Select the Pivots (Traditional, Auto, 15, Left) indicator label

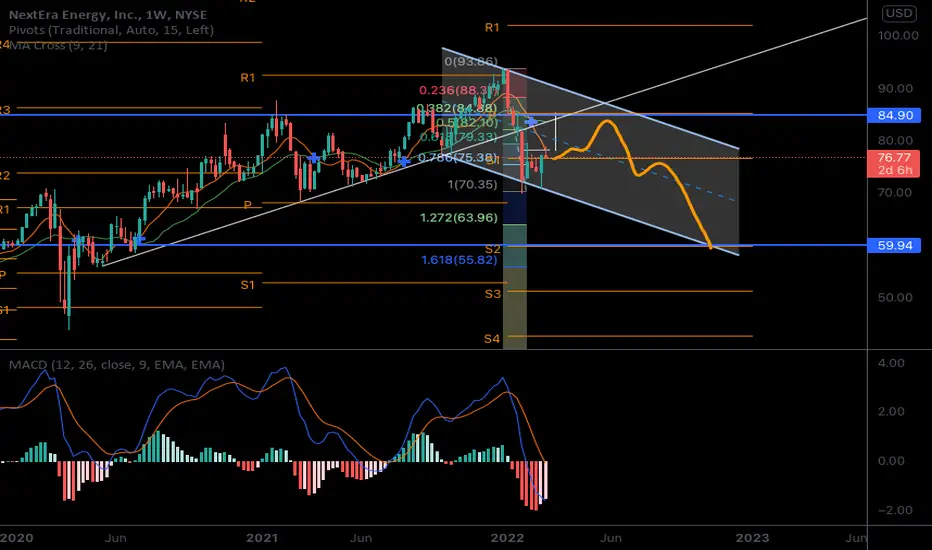tap(111, 30)
